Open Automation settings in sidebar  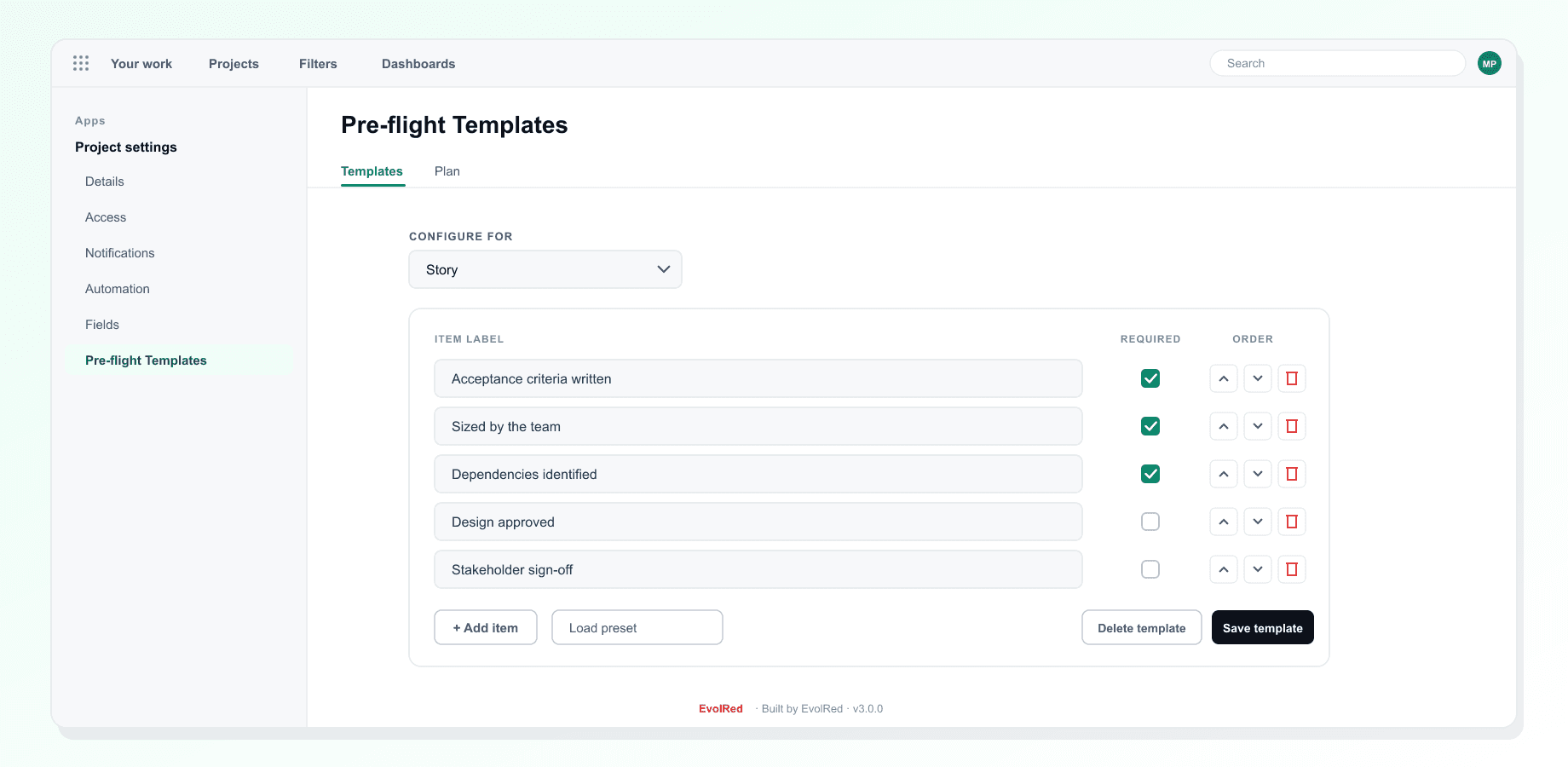point(118,289)
